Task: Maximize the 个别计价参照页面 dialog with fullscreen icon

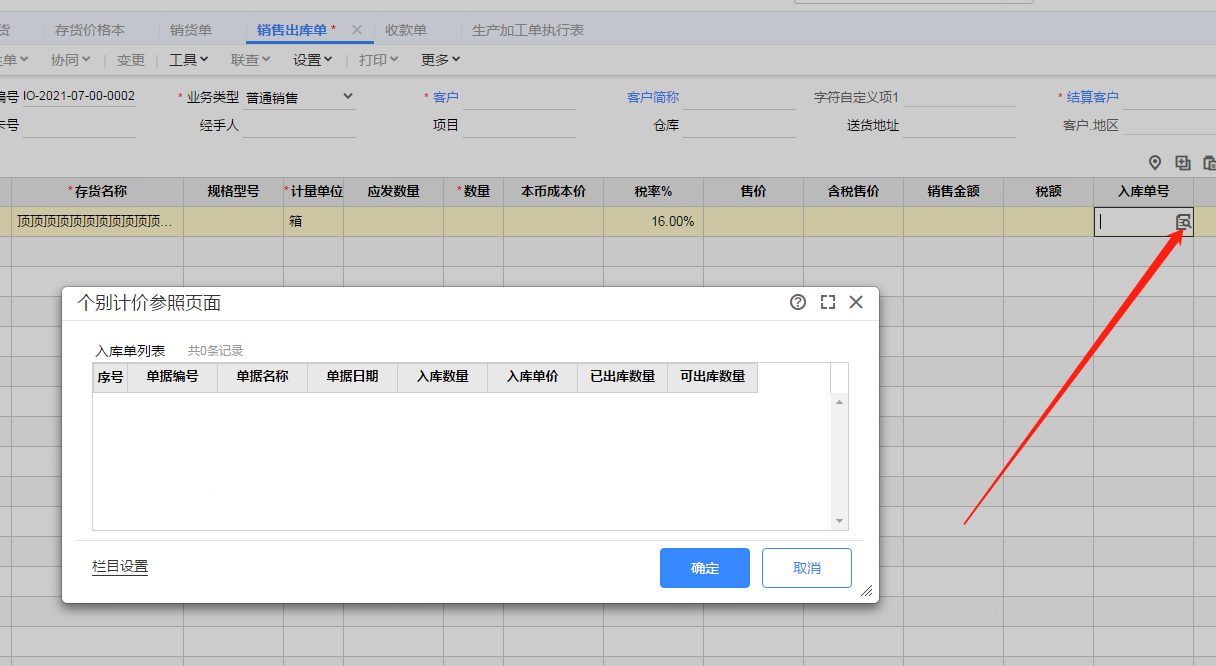Action: 828,302
